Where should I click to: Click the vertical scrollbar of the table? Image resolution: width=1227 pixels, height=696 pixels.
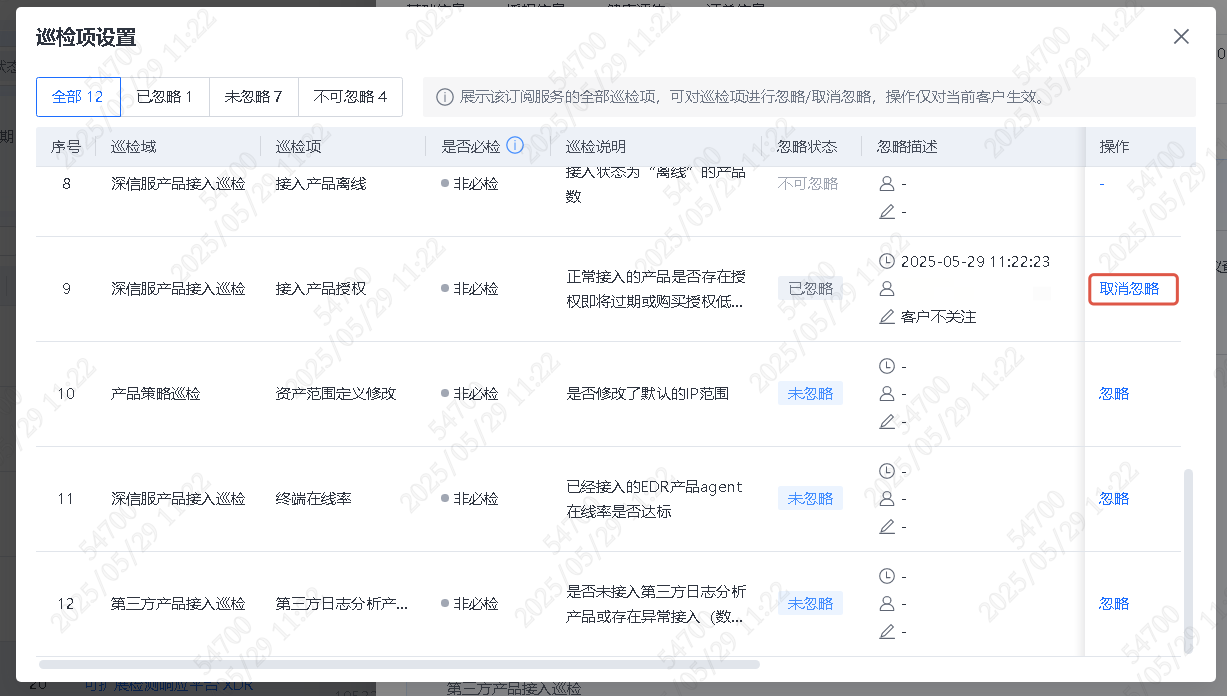click(1188, 560)
